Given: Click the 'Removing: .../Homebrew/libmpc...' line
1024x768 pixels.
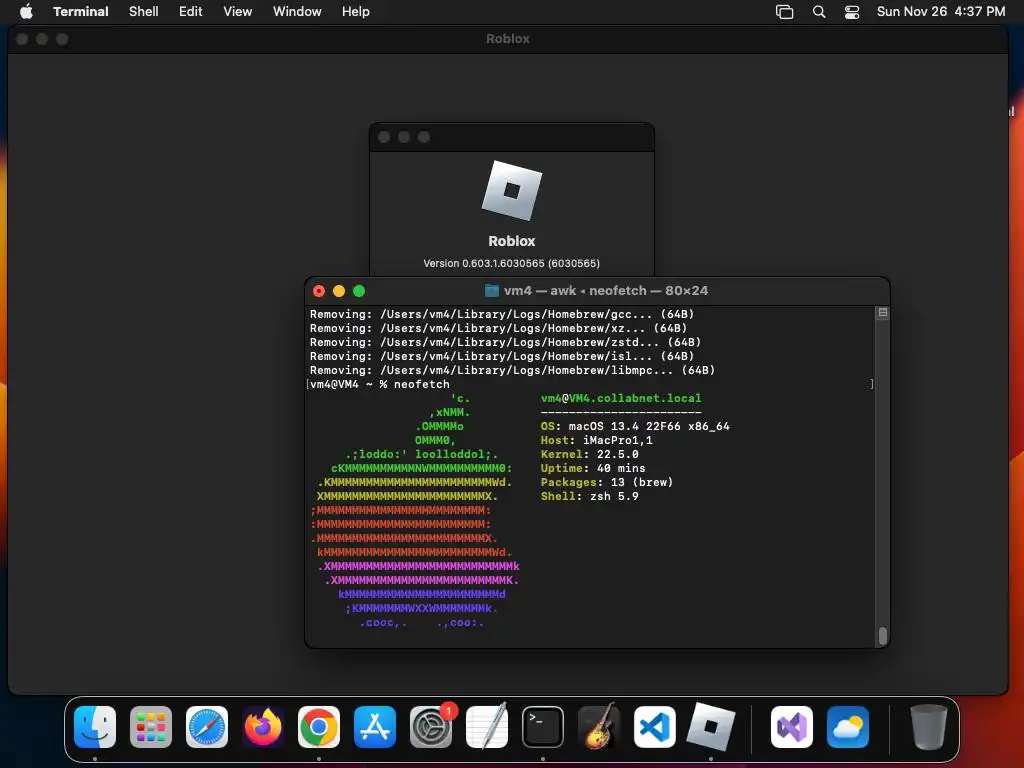Looking at the screenshot, I should point(513,370).
